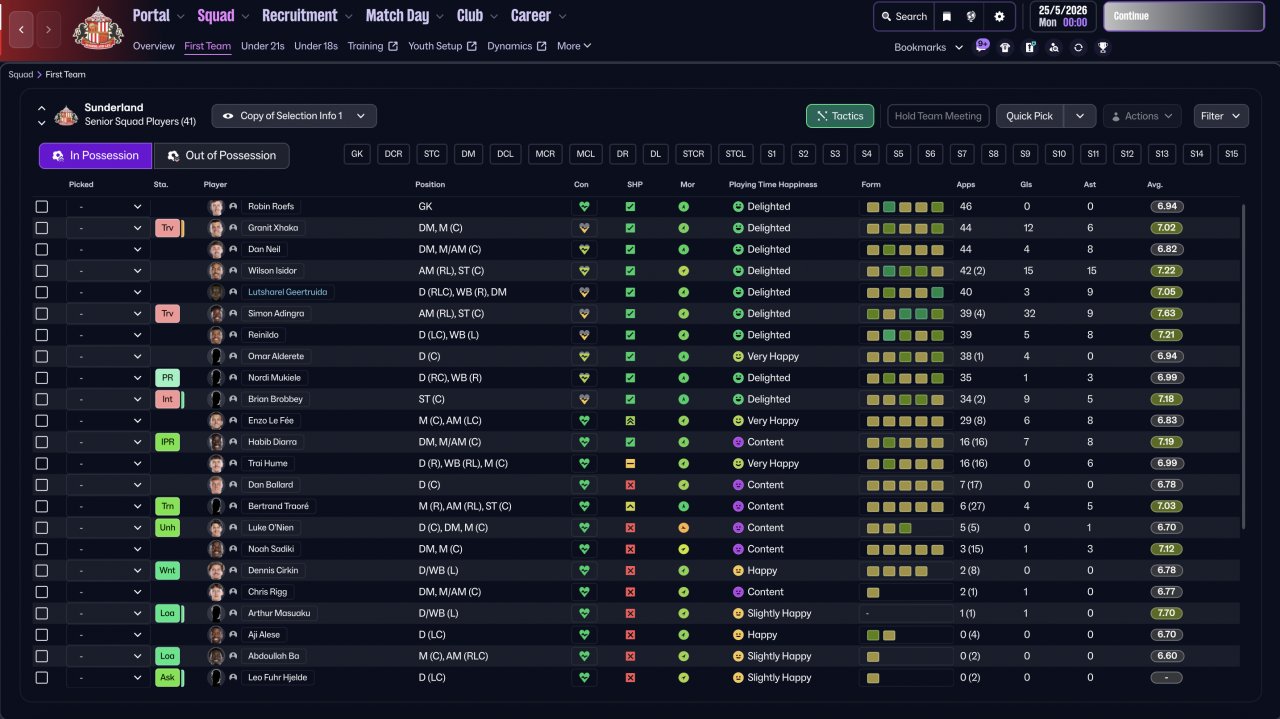The width and height of the screenshot is (1280, 719).
Task: Open the Recruitment menu
Action: tap(307, 16)
